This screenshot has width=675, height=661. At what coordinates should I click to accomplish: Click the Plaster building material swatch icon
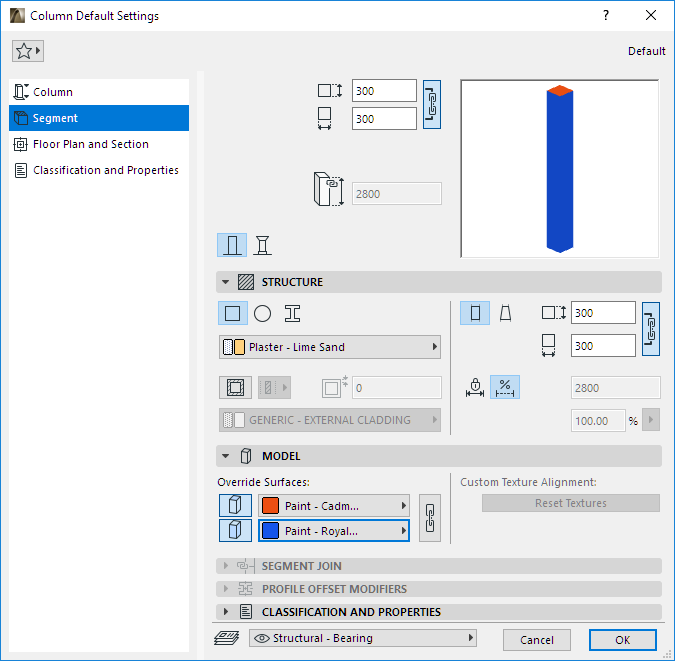pos(234,347)
